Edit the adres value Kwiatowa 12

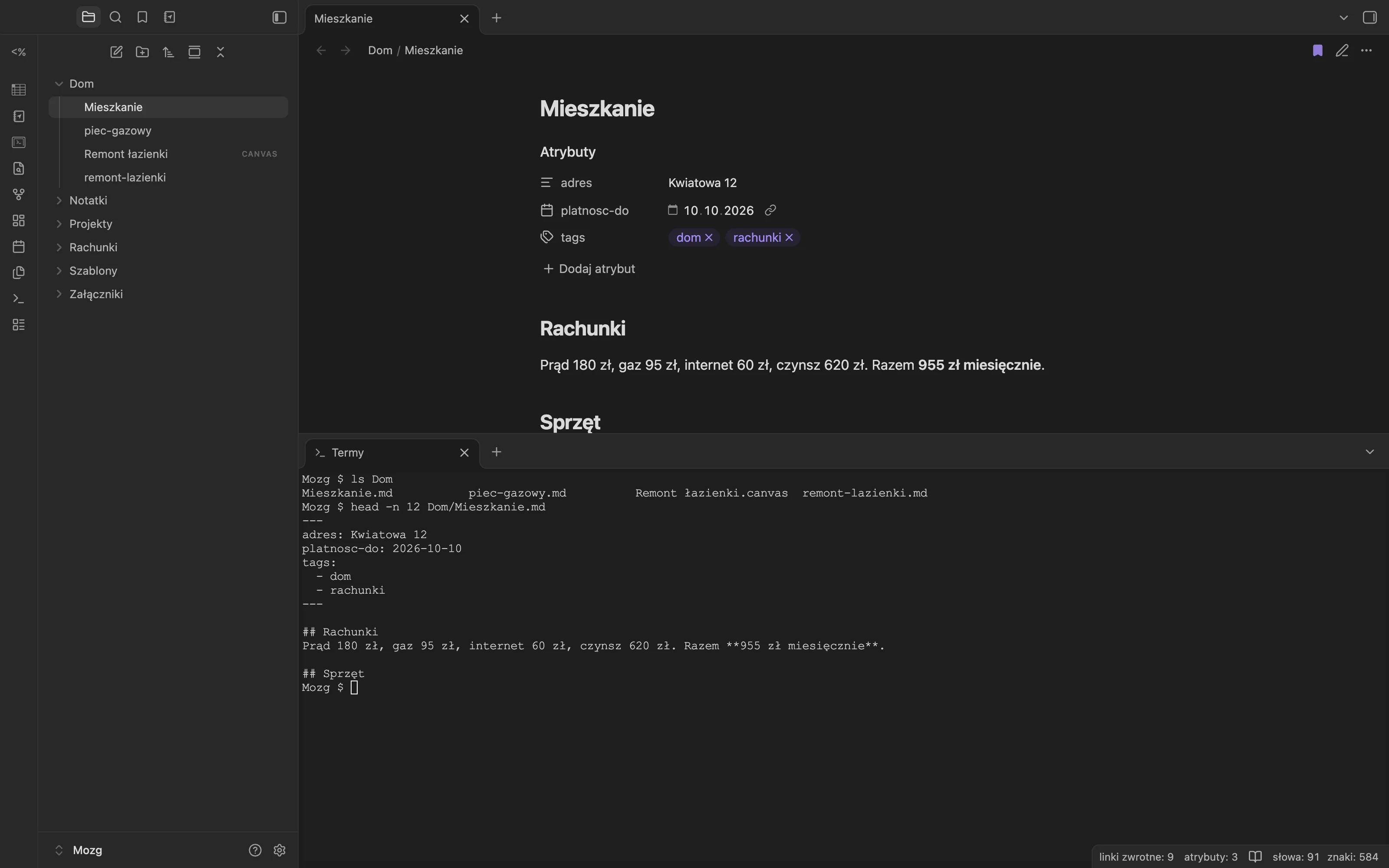(x=703, y=183)
